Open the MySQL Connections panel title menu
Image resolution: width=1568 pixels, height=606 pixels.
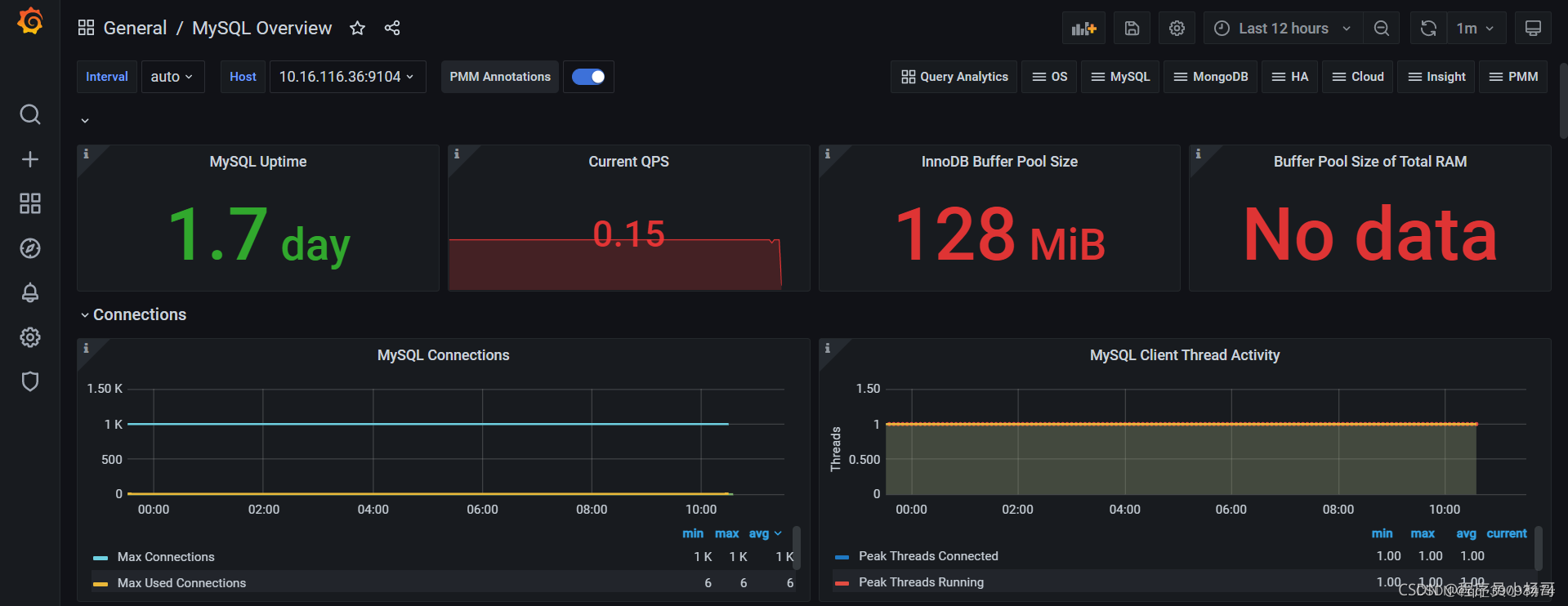coord(443,355)
